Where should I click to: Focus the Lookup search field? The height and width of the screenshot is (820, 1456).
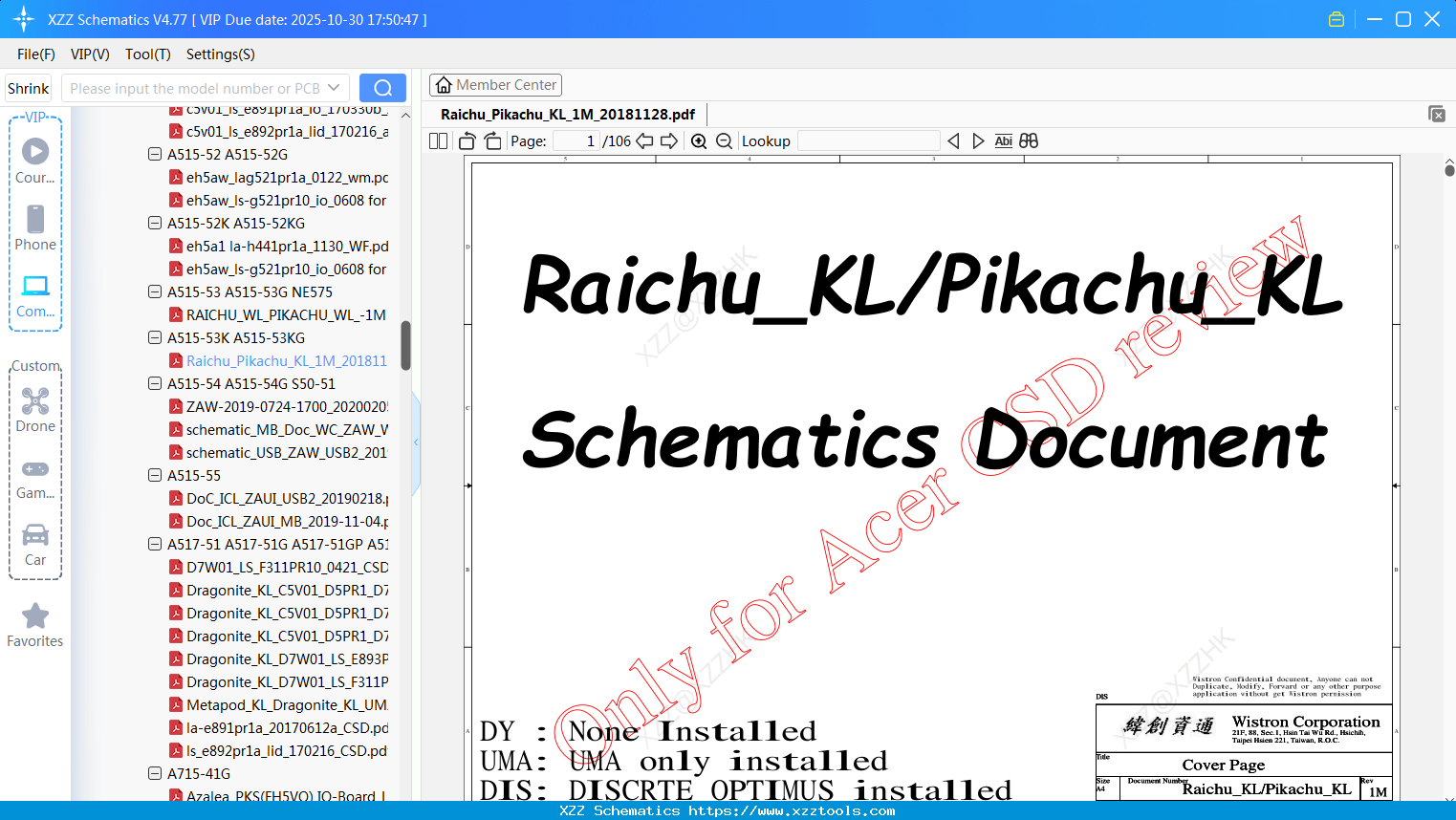(x=868, y=141)
